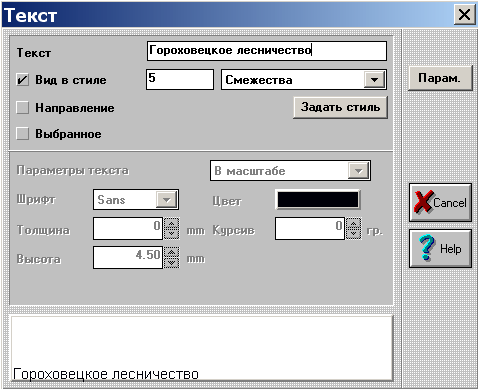Decrease Высота with the down arrow
The height and width of the screenshot is (389, 478).
172,263
